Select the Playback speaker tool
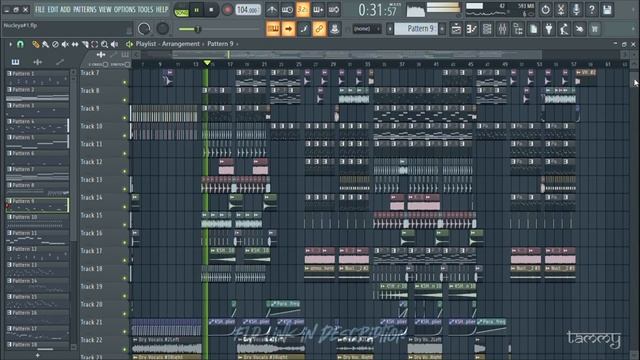 click(115, 44)
